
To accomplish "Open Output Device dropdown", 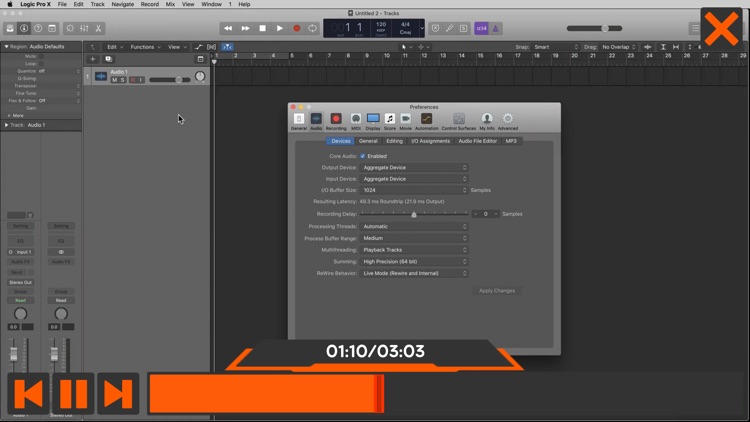I will 414,167.
